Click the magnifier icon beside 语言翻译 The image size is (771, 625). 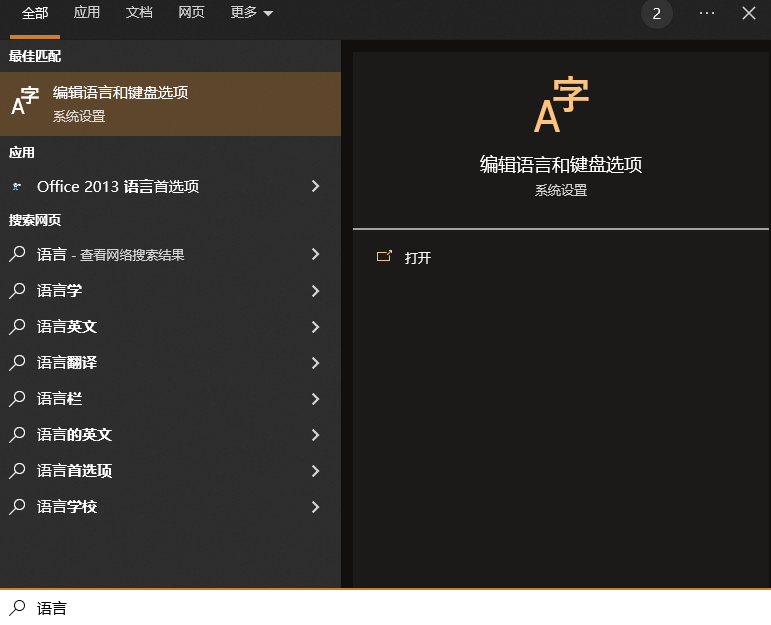coord(17,363)
